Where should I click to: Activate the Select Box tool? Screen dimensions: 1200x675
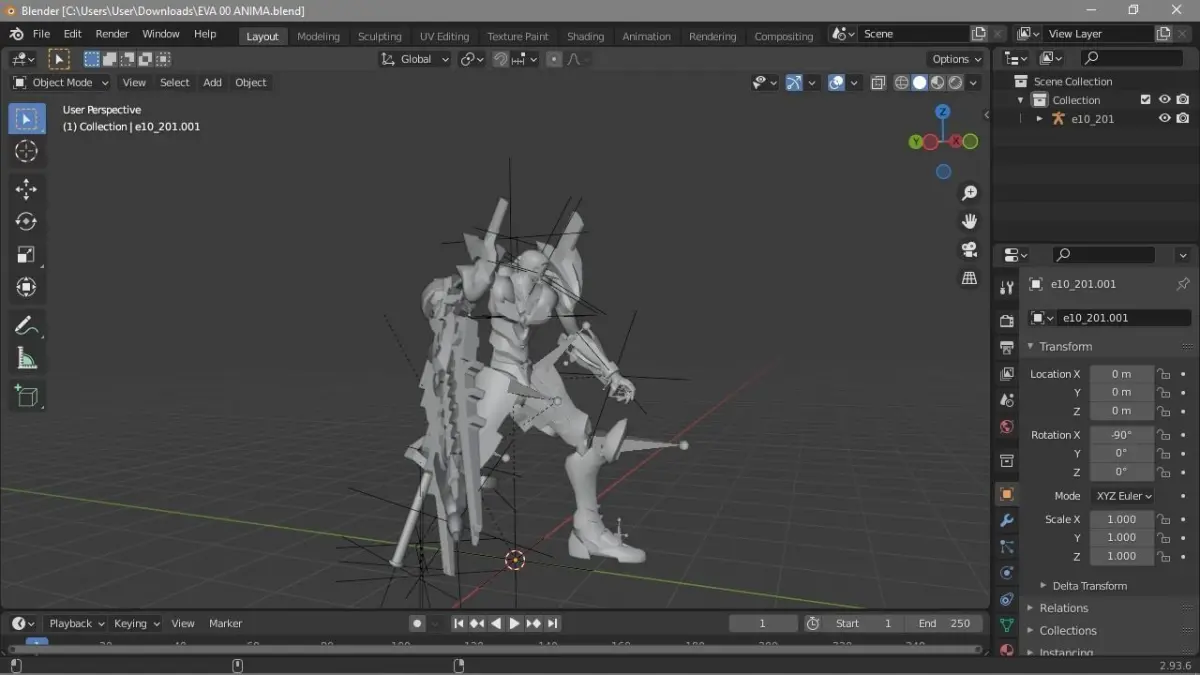(x=27, y=119)
